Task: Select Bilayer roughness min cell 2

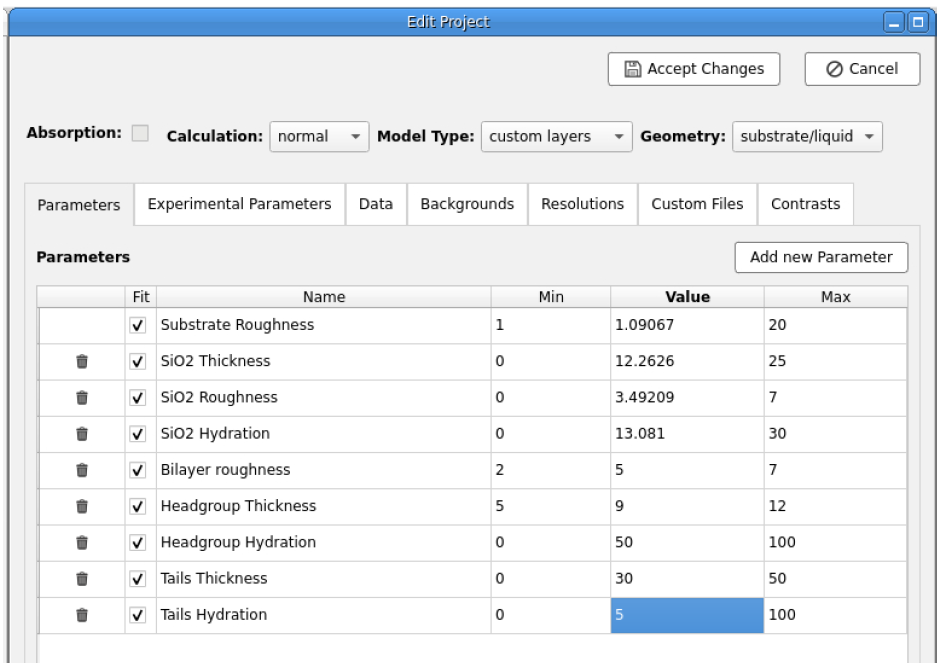Action: (551, 470)
